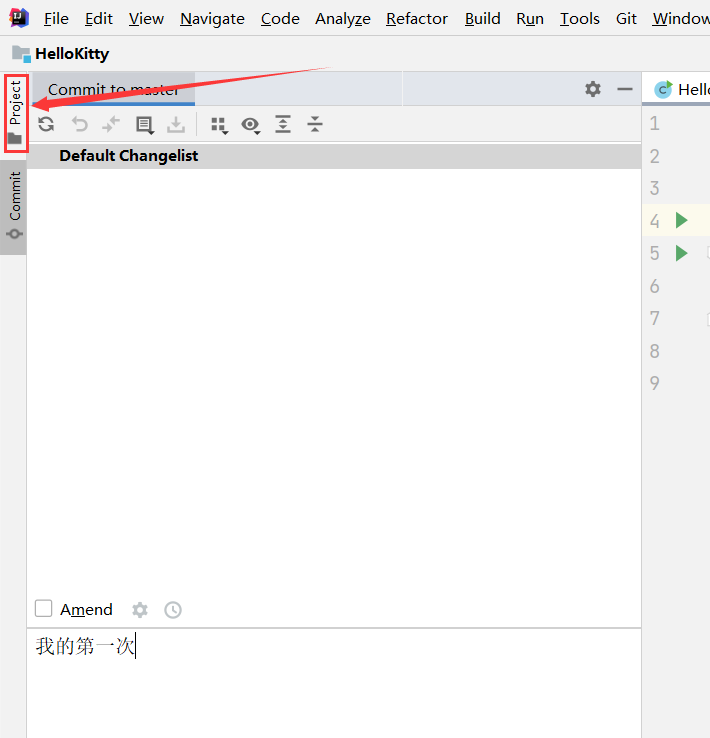The width and height of the screenshot is (710, 738).
Task: Click line number 1 in the gutter
Action: [x=654, y=123]
